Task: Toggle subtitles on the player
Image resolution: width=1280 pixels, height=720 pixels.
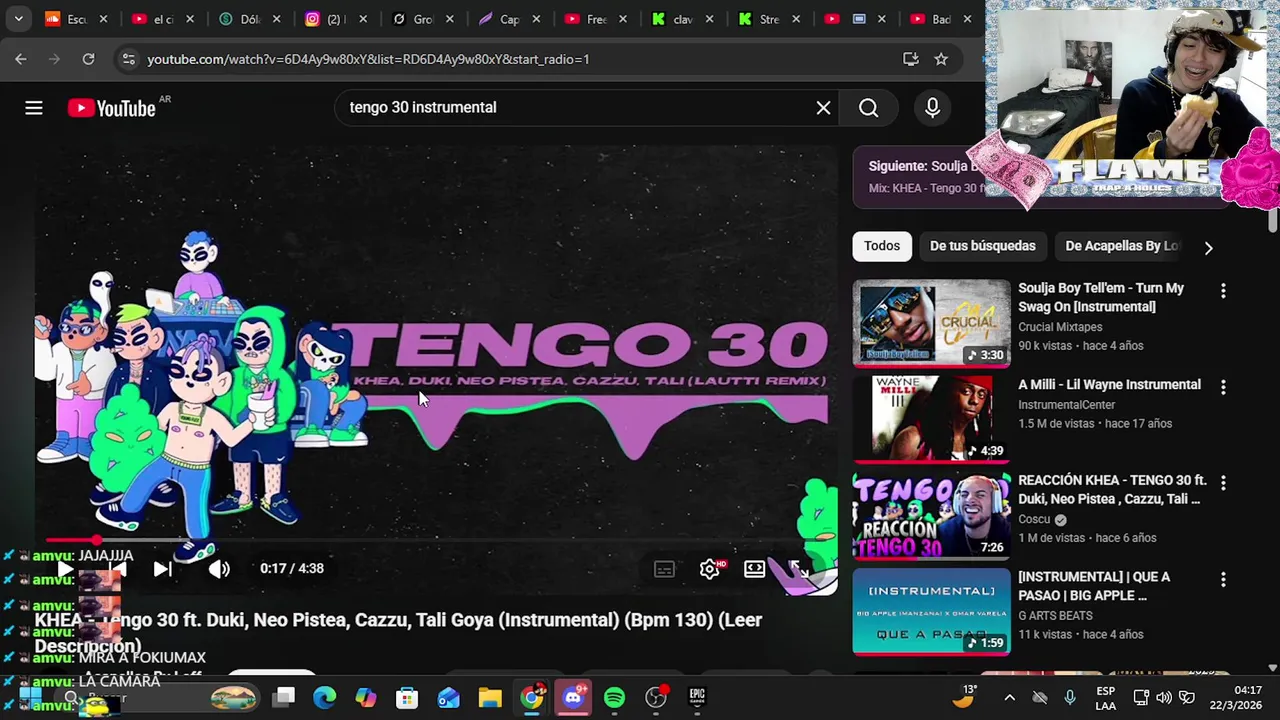Action: point(664,569)
